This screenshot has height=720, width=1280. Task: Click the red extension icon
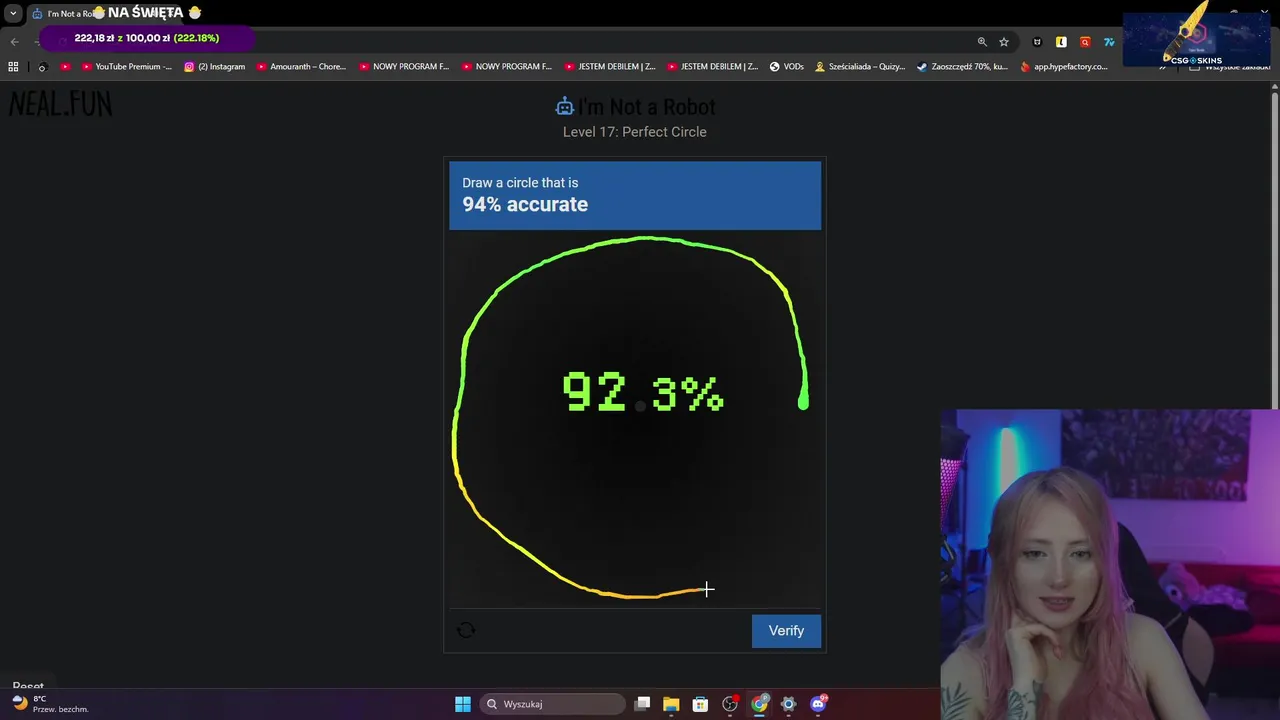(x=1085, y=42)
